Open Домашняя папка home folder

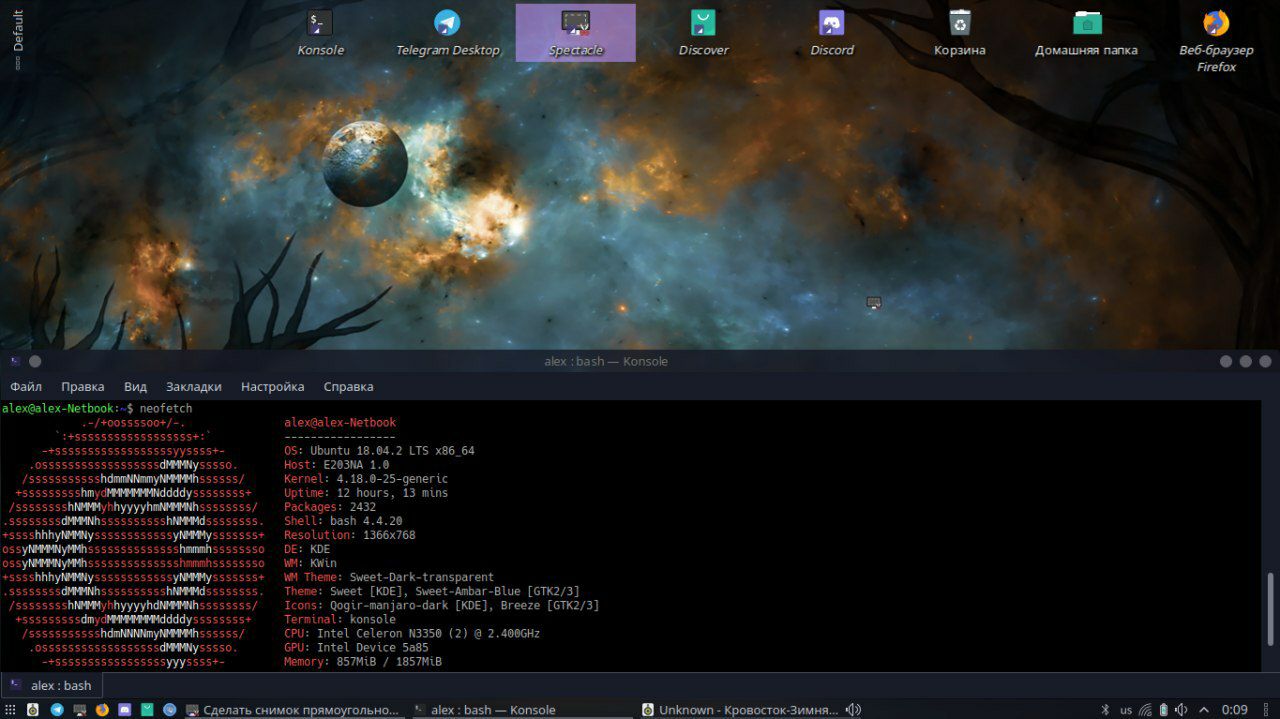point(1087,32)
